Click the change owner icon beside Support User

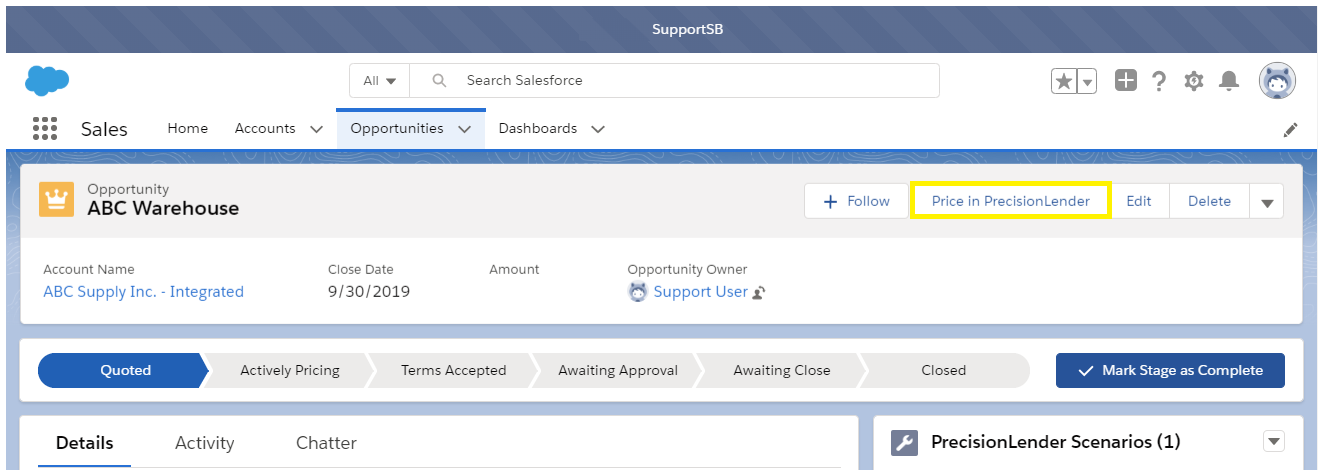759,292
